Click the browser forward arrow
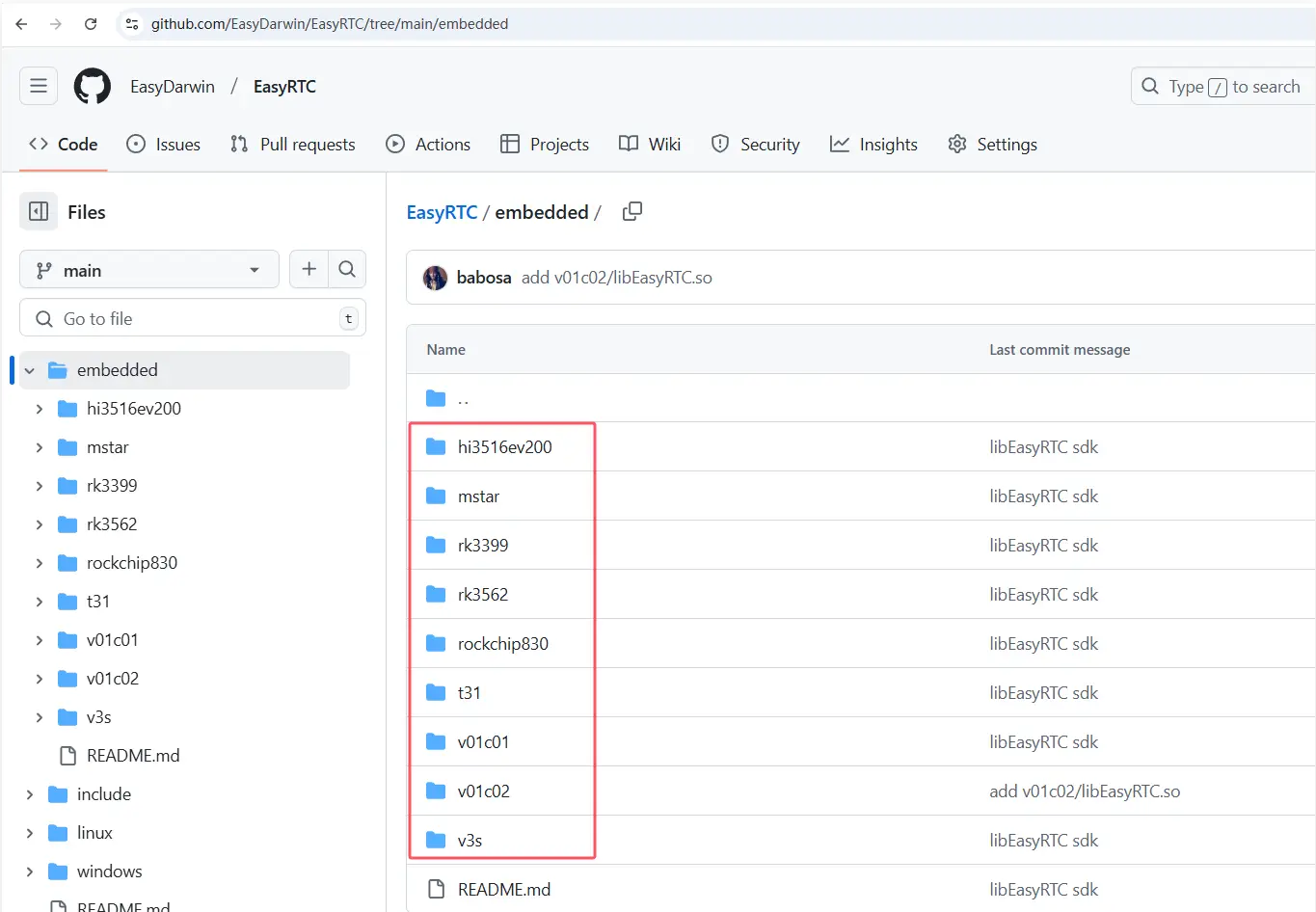 pos(56,24)
